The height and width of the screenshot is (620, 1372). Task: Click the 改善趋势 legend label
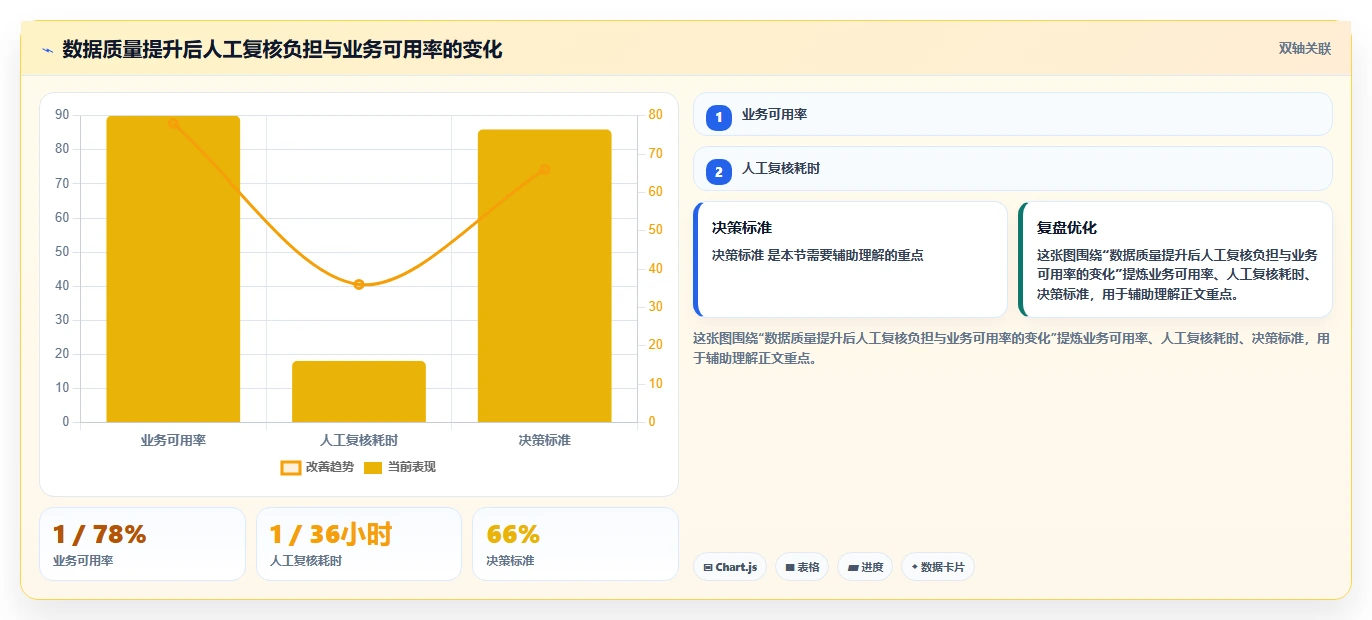(x=330, y=467)
